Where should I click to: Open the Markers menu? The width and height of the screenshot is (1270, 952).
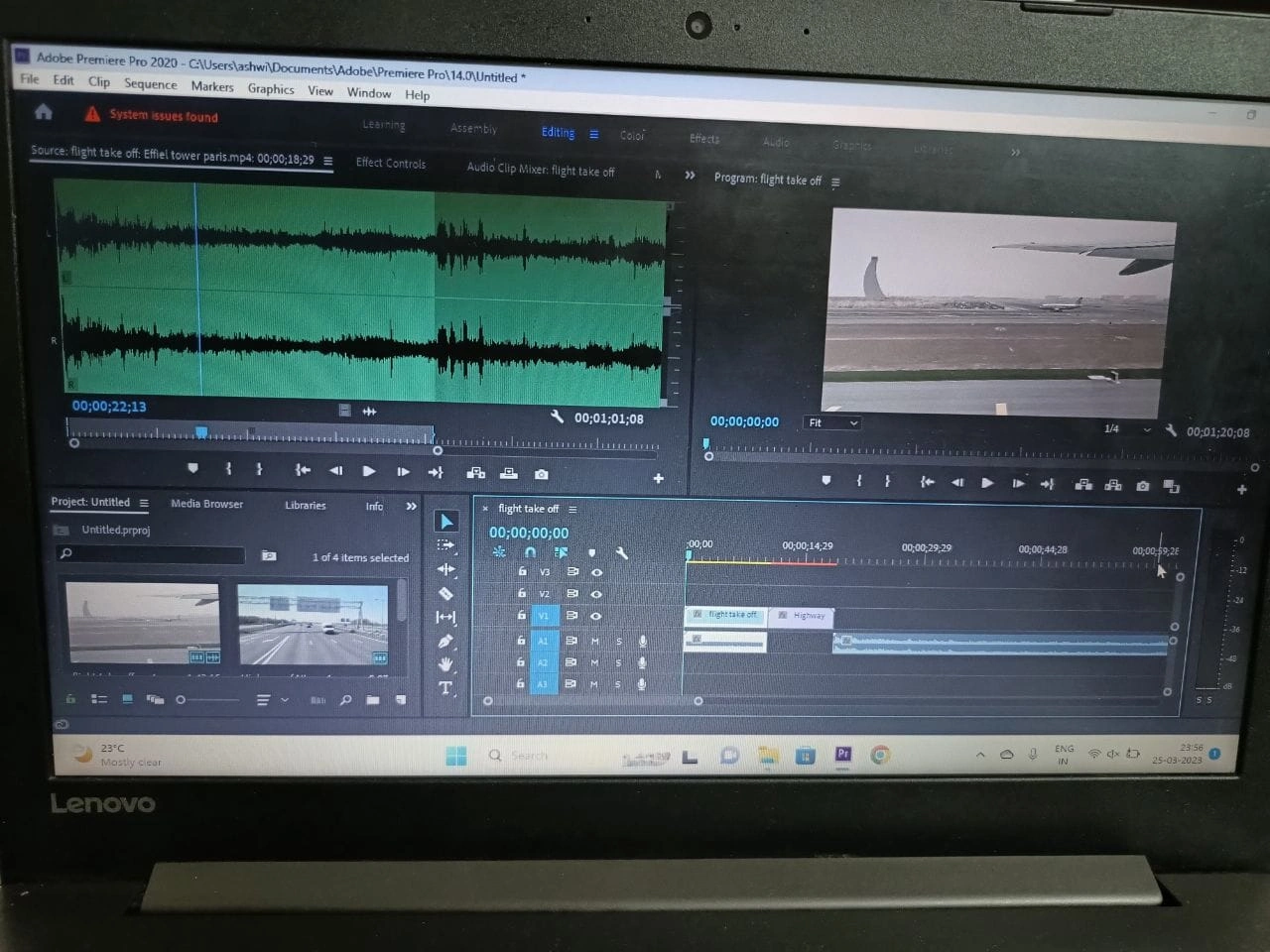click(212, 86)
